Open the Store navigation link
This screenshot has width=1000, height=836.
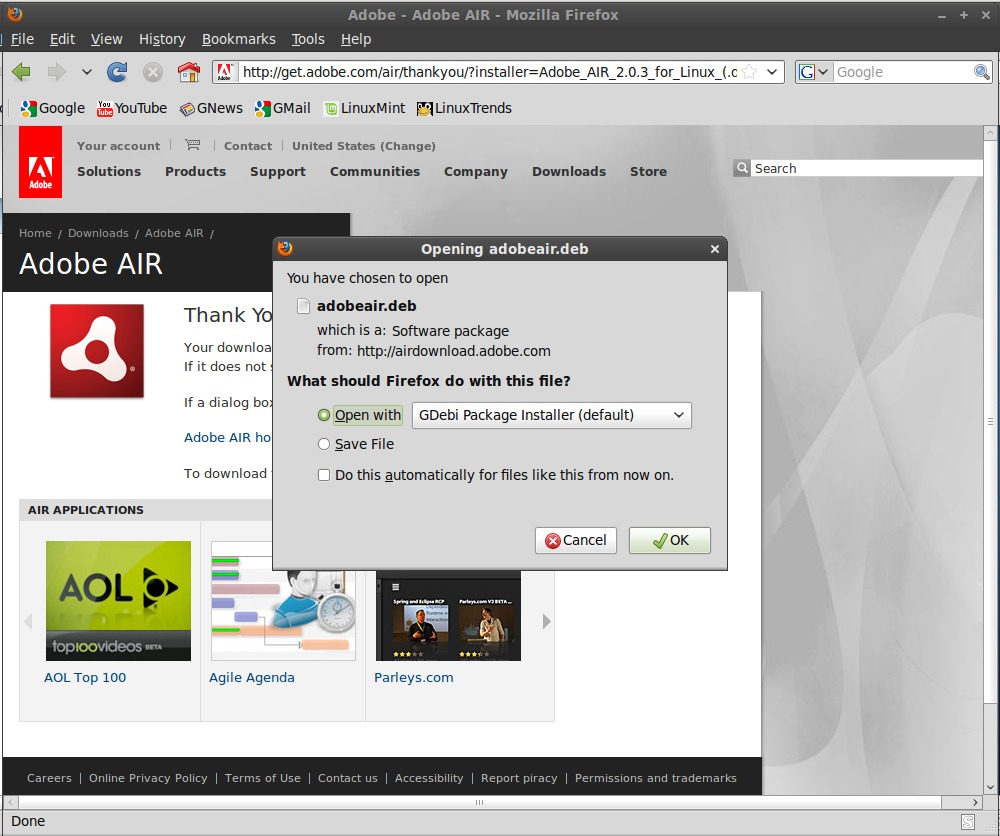[x=649, y=172]
